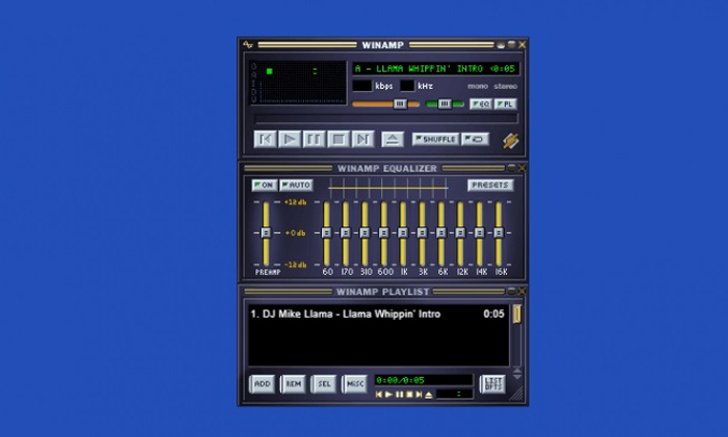Viewport: 728px width, 437px height.
Task: Toggle Repeat mode button
Action: [475, 139]
